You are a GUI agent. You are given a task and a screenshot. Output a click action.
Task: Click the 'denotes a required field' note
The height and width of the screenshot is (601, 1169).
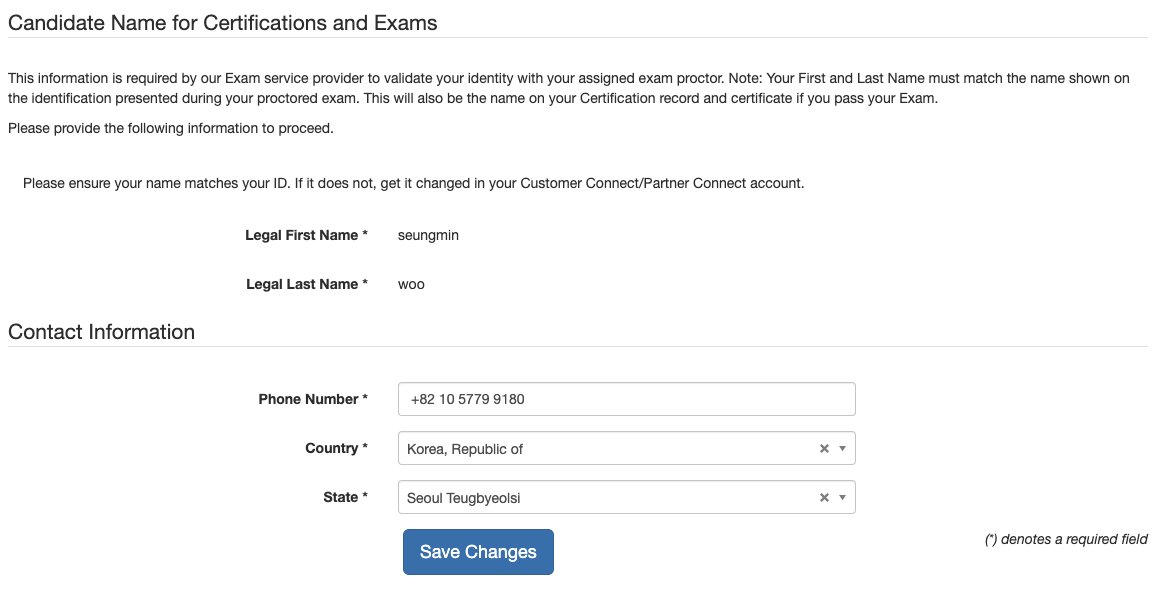pos(1066,540)
